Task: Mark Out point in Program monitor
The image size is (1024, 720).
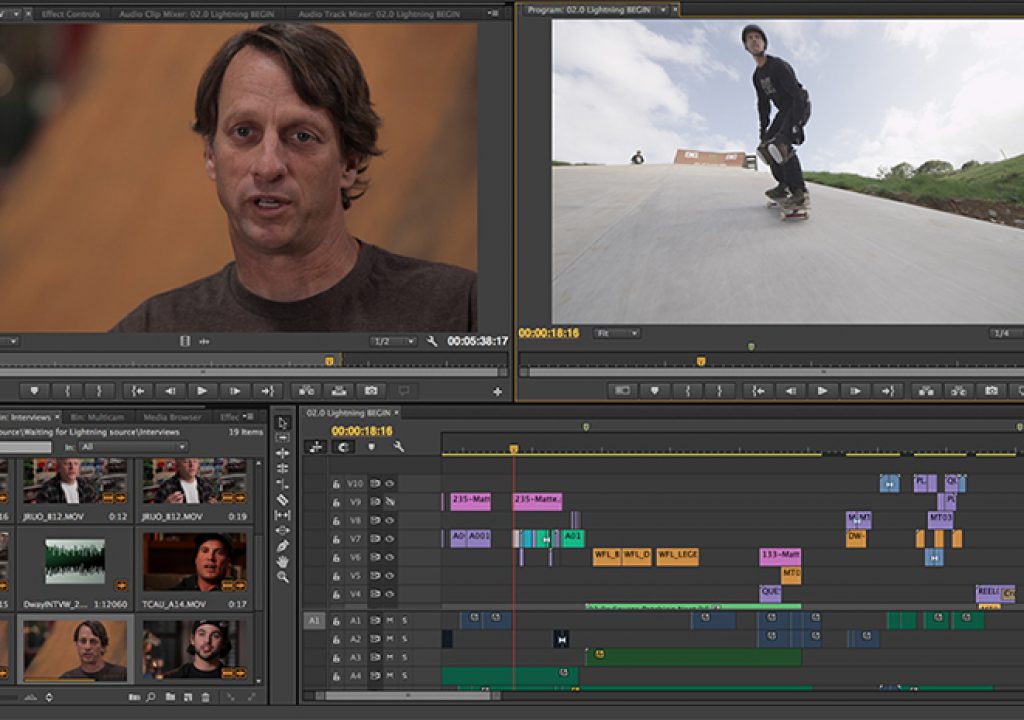Action: (x=719, y=391)
